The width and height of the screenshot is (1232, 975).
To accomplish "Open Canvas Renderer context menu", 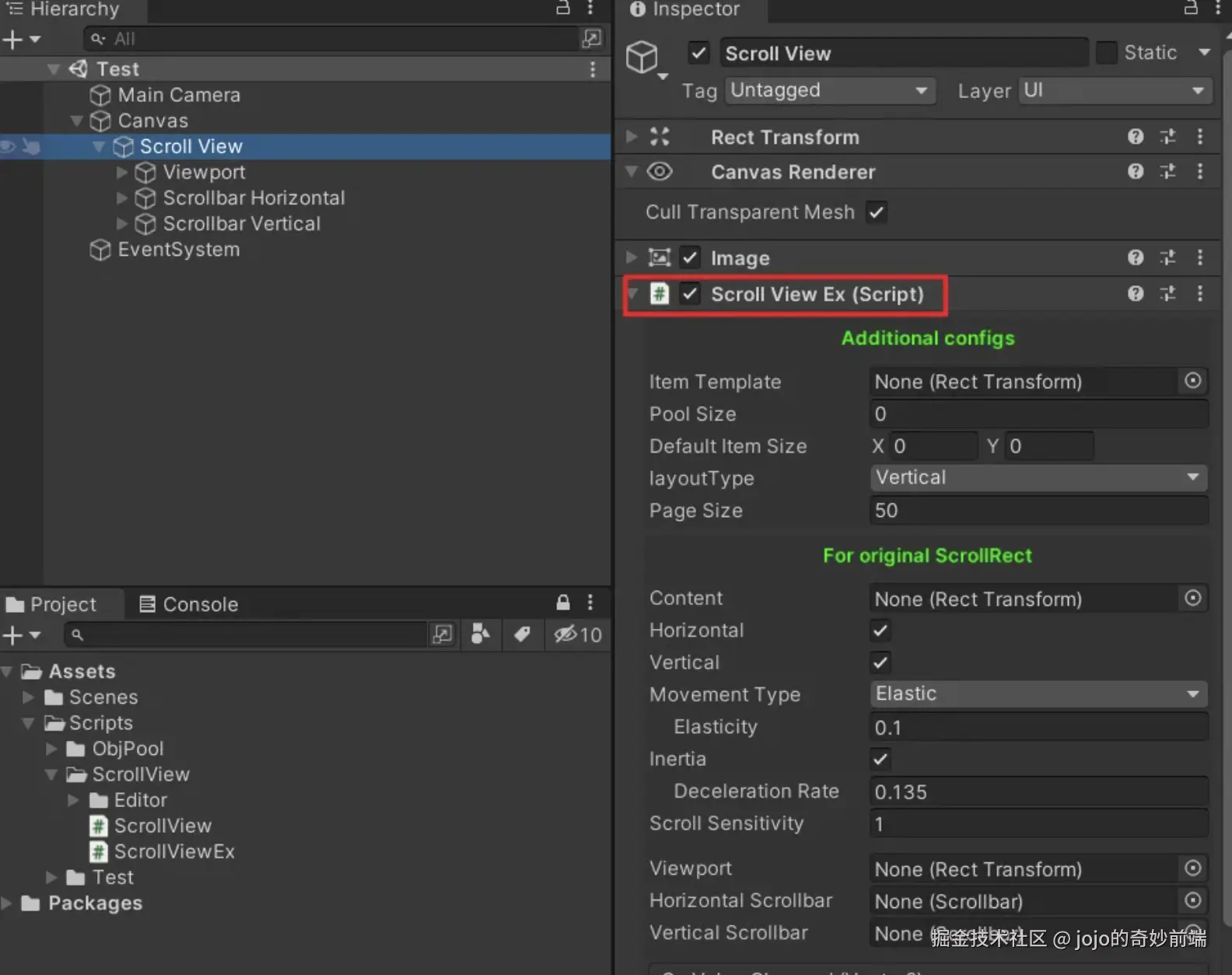I will (x=1200, y=171).
